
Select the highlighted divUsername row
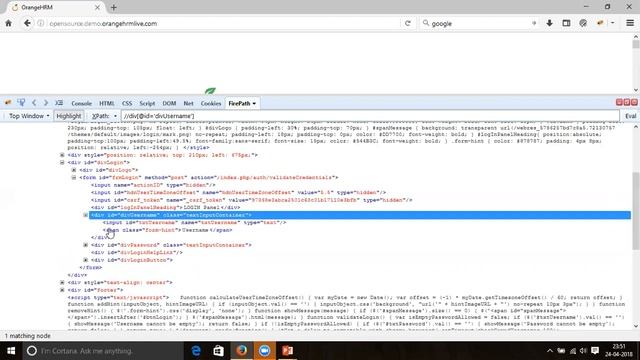tap(360, 215)
